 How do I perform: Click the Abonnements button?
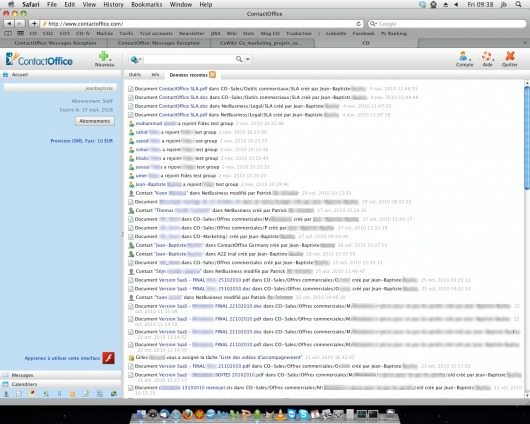point(95,121)
